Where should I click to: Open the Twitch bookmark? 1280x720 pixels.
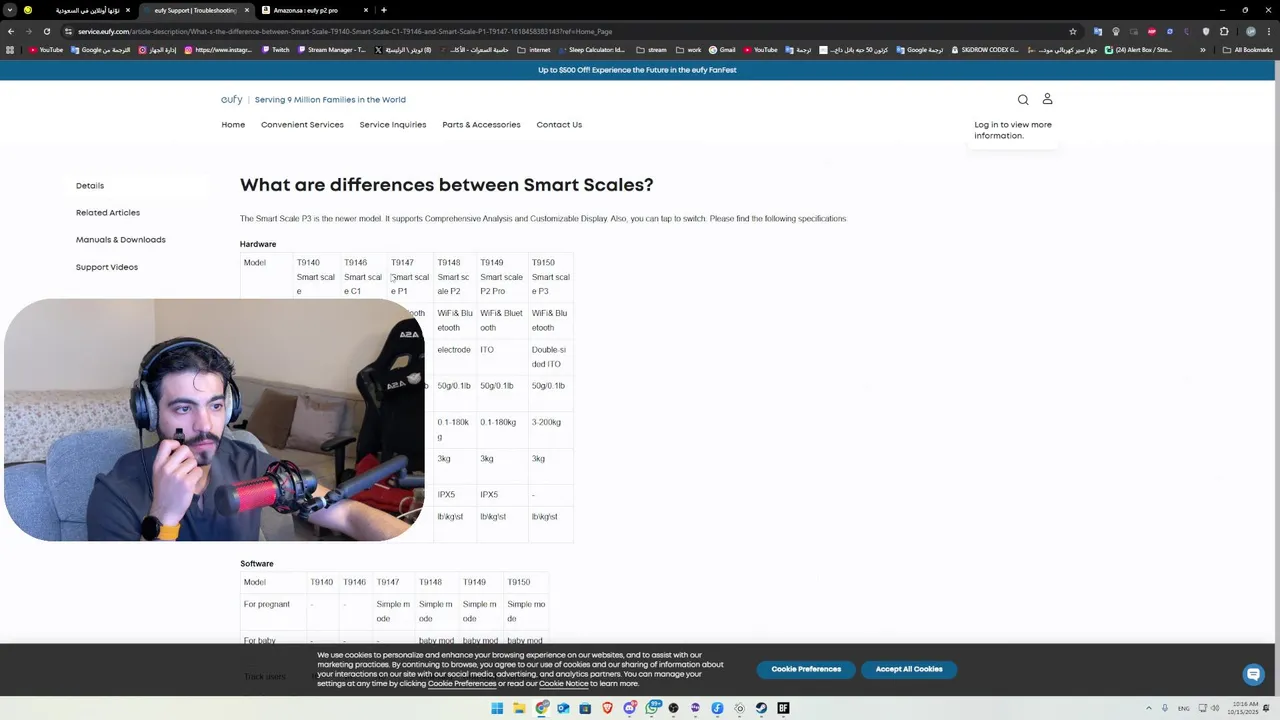[x=275, y=50]
